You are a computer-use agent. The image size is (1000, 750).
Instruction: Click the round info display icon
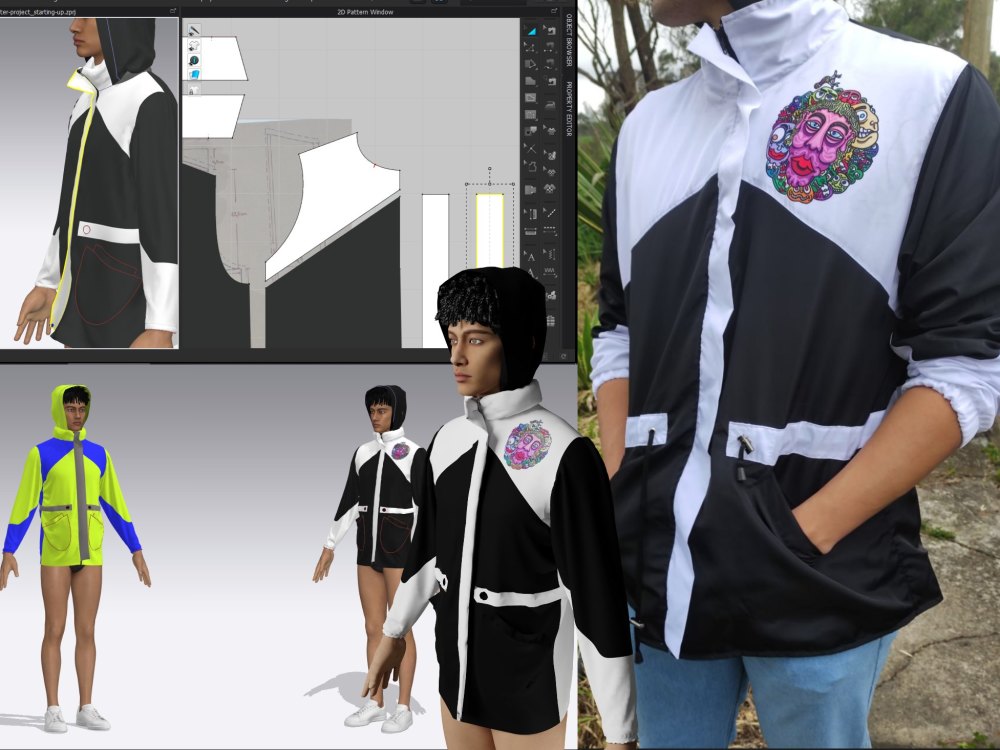(194, 60)
